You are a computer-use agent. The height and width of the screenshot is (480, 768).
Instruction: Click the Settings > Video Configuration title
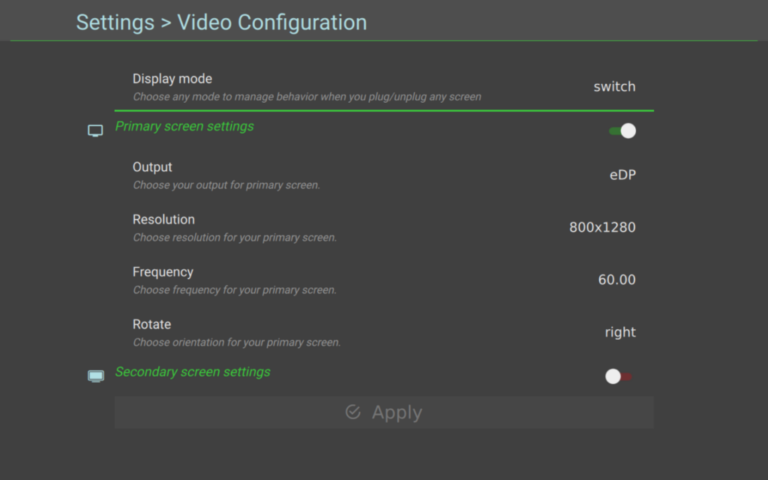pyautogui.click(x=221, y=23)
